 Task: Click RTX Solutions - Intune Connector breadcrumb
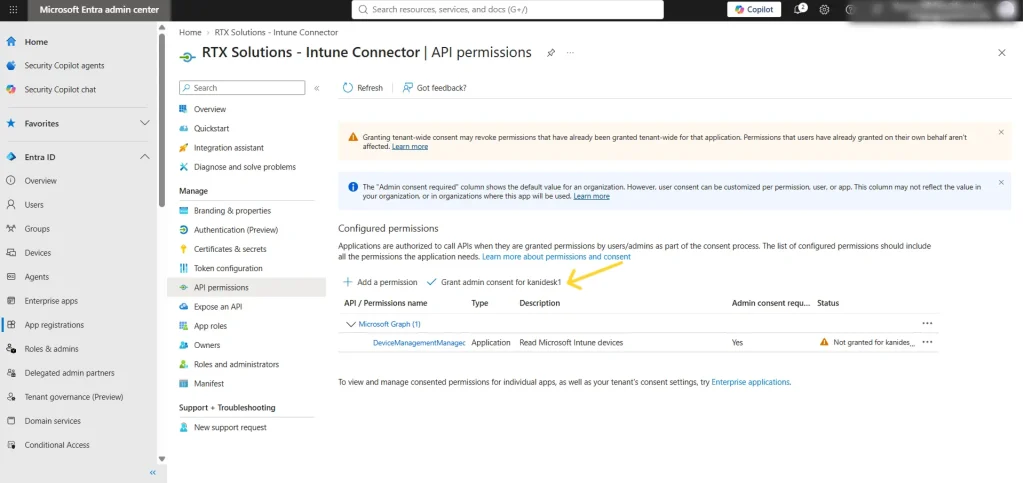276,32
